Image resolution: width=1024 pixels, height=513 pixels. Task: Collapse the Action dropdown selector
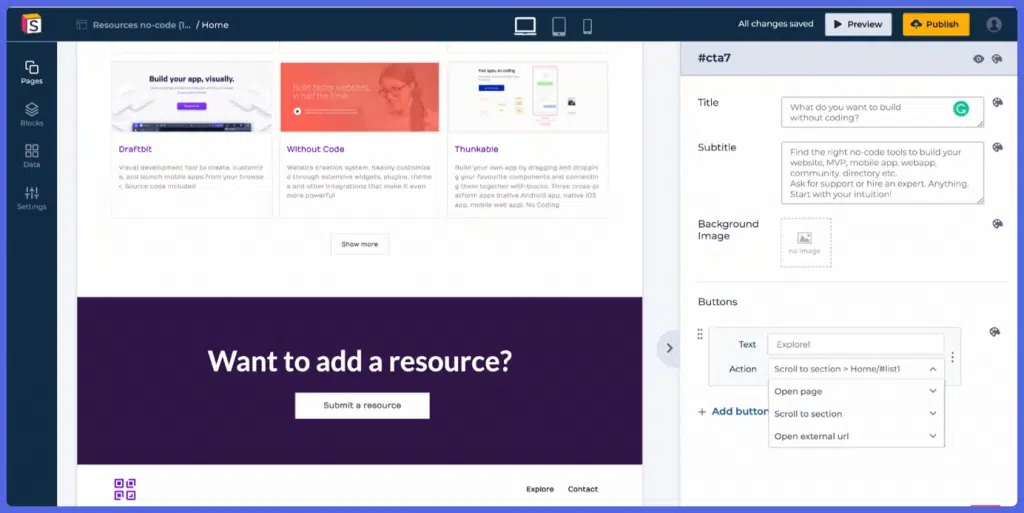pyautogui.click(x=932, y=369)
